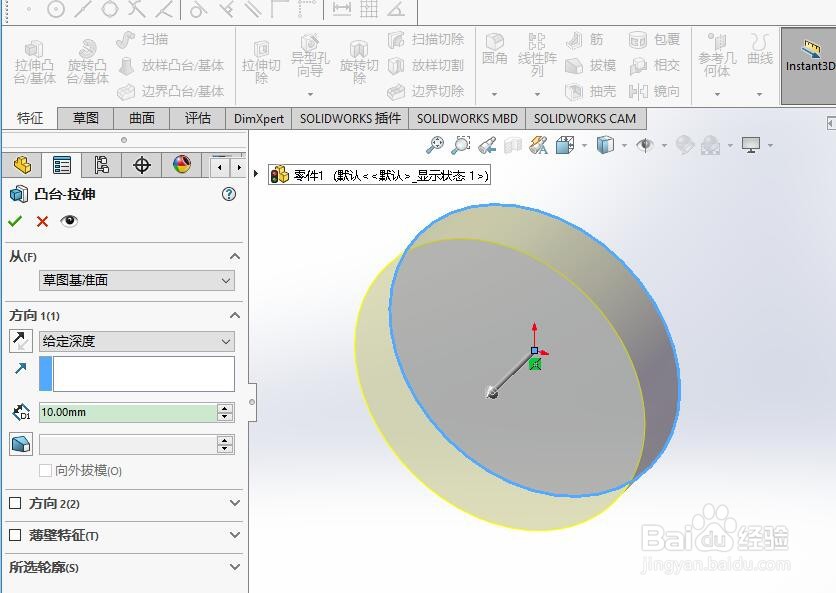
Task: Select the Wrap (包覆) tool
Action: click(x=654, y=39)
